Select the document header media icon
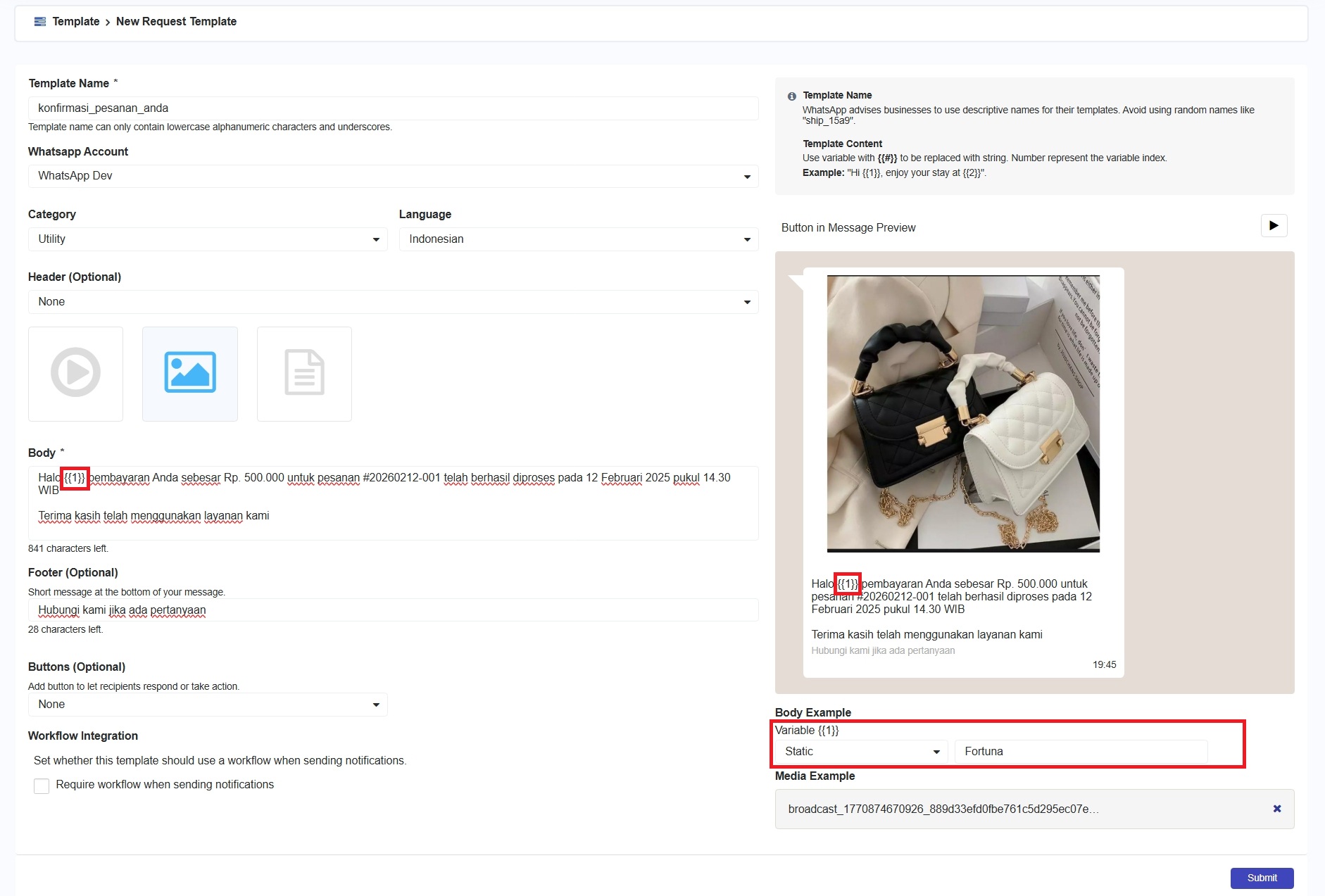Image resolution: width=1325 pixels, height=896 pixels. 304,373
